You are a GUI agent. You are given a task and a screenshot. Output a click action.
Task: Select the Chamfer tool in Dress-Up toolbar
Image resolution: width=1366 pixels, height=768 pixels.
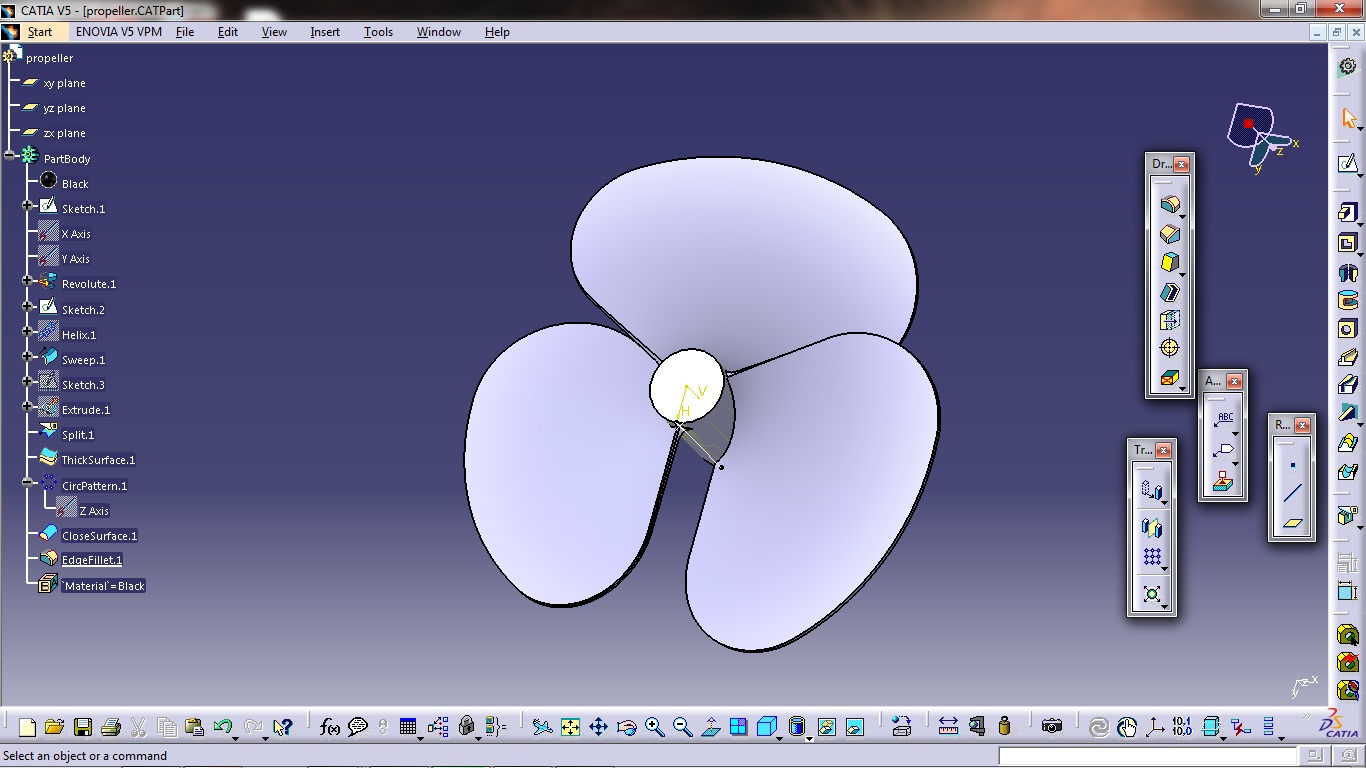pyautogui.click(x=1169, y=233)
